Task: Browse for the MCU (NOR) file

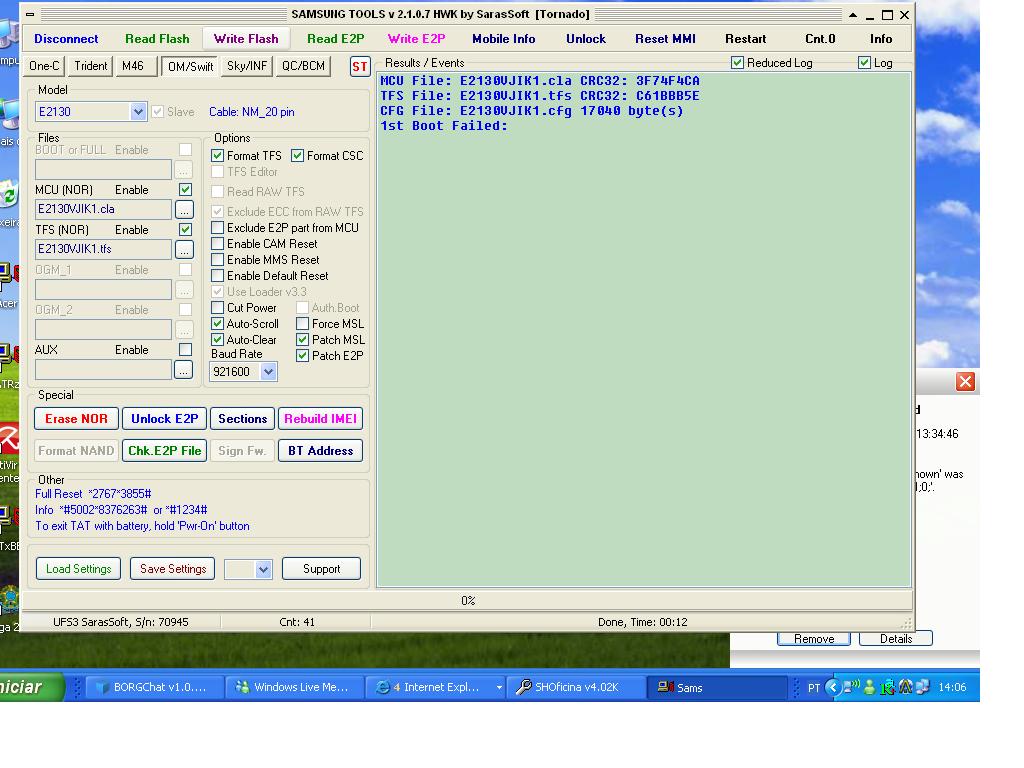Action: point(184,210)
